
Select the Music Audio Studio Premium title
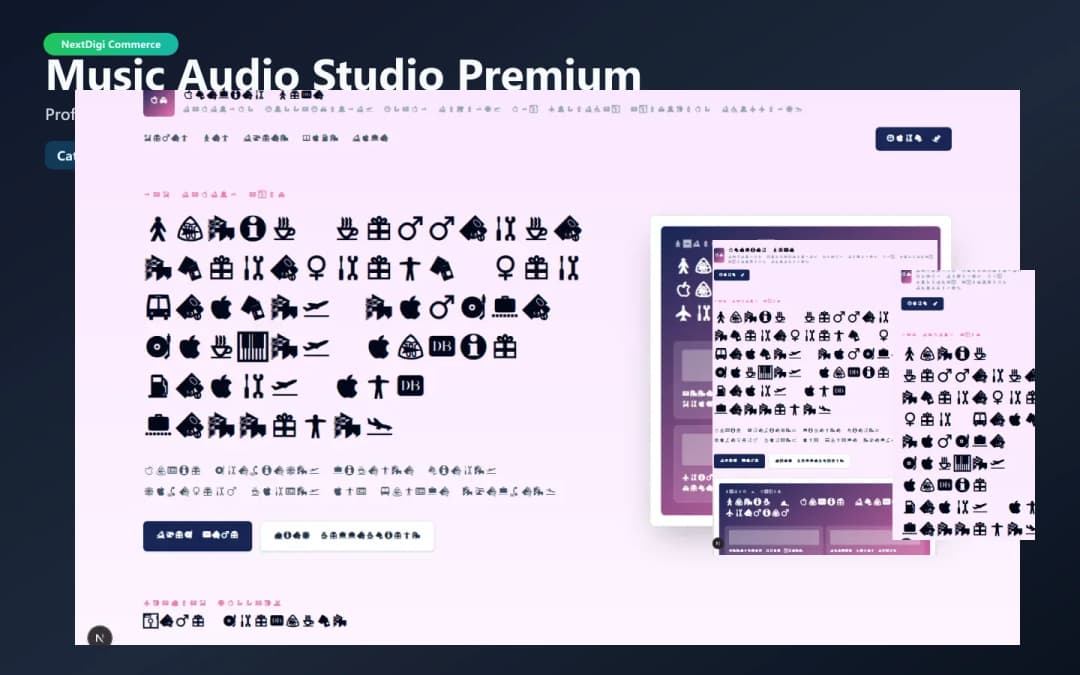pyautogui.click(x=343, y=73)
